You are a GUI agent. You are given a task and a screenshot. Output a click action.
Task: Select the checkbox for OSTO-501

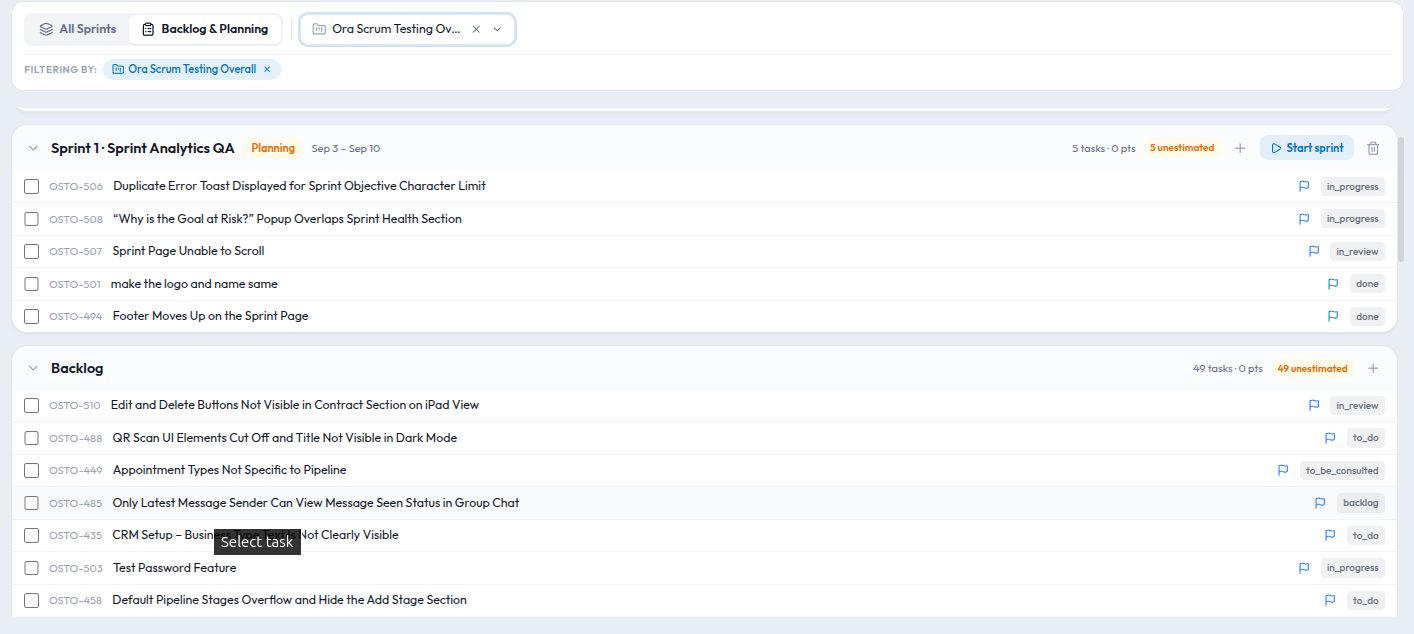(31, 284)
